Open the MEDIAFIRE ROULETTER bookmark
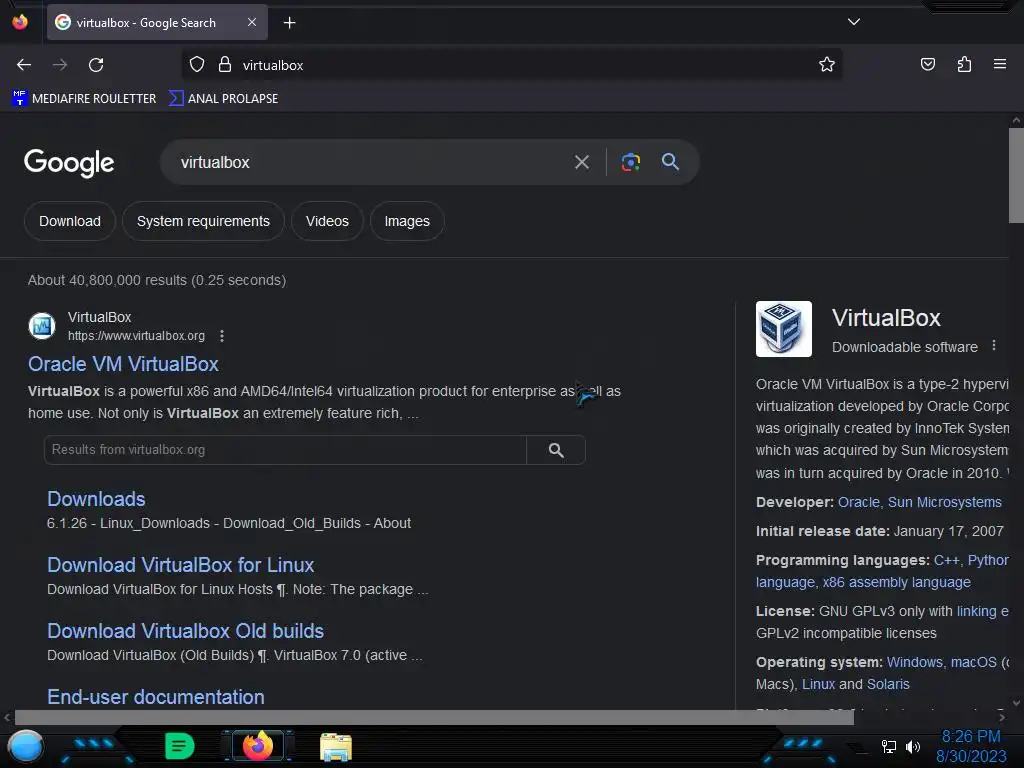1024x768 pixels. coord(84,99)
